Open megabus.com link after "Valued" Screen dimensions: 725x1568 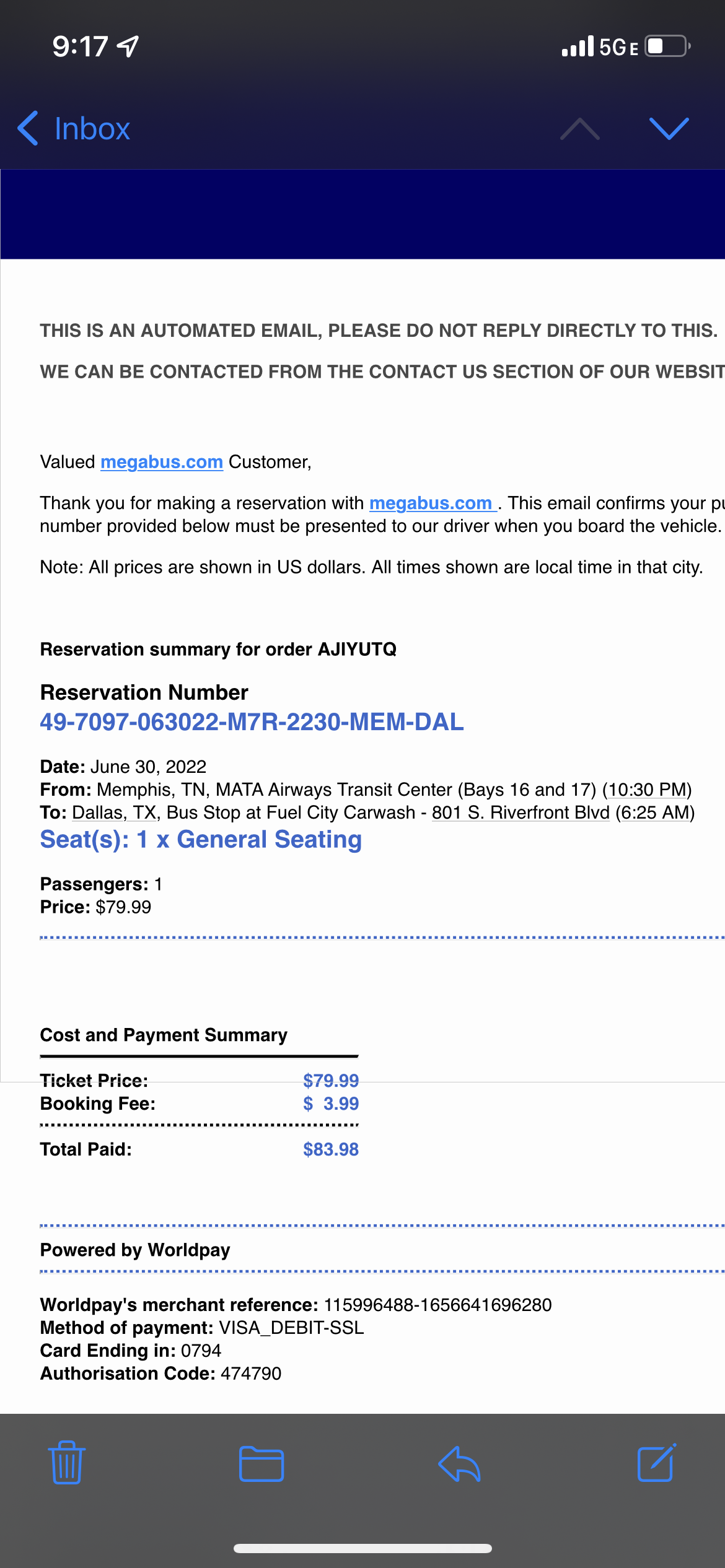(162, 462)
